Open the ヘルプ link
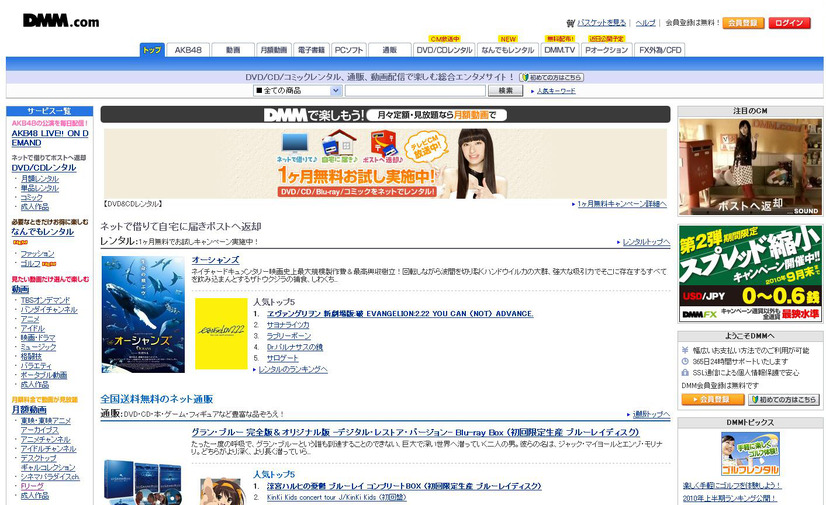This screenshot has width=826, height=505. click(645, 23)
